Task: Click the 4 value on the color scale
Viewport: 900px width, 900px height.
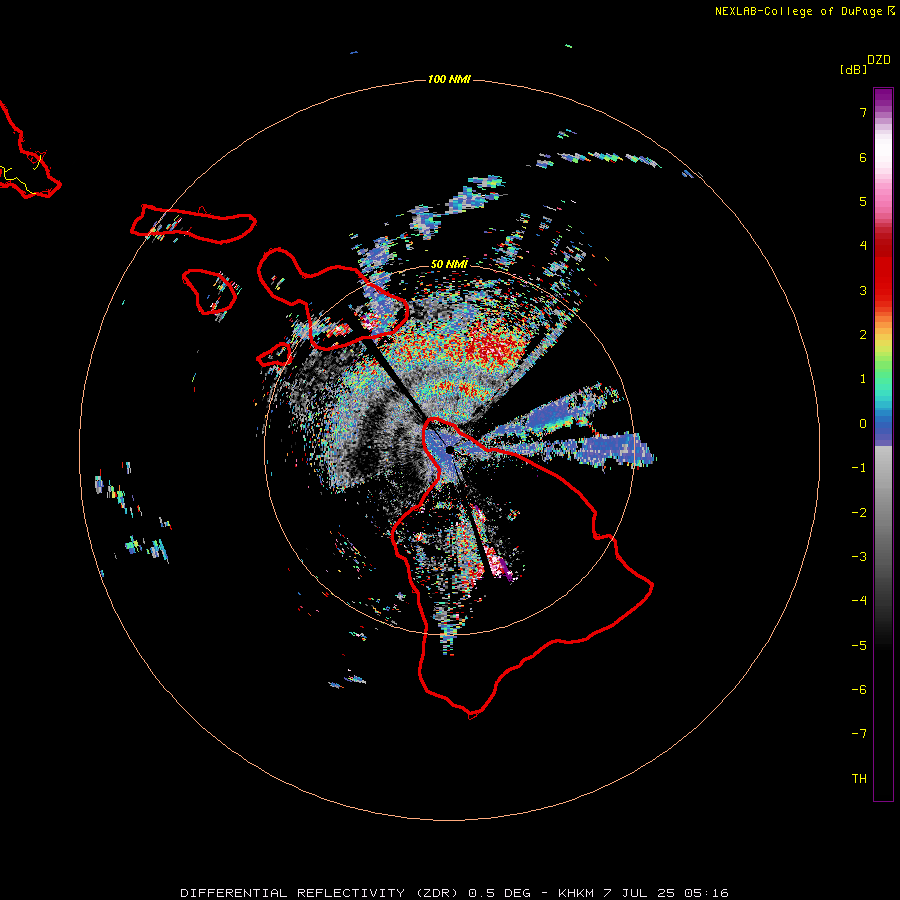Action: tap(863, 246)
